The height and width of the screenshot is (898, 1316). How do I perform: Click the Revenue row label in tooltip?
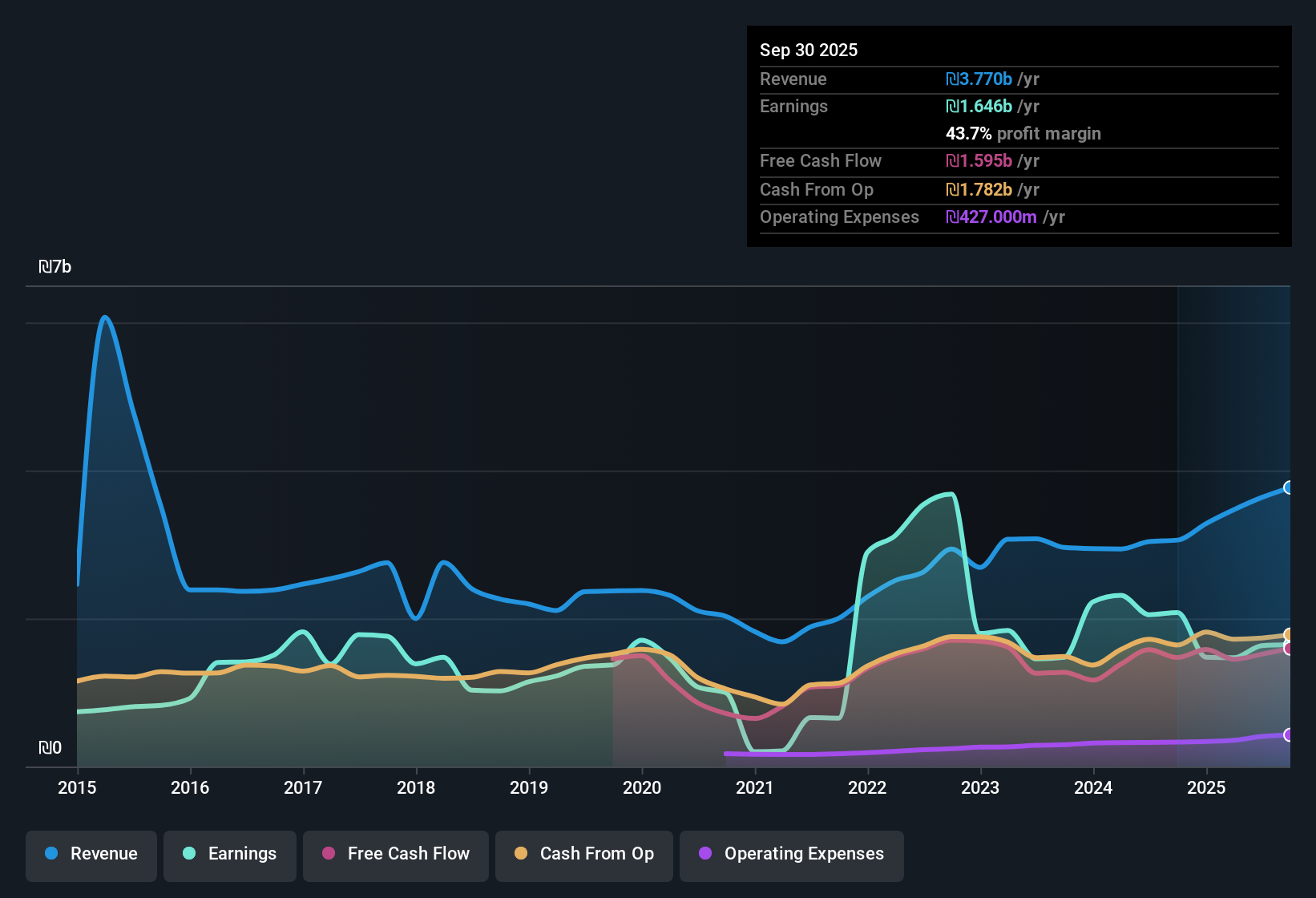pyautogui.click(x=793, y=79)
